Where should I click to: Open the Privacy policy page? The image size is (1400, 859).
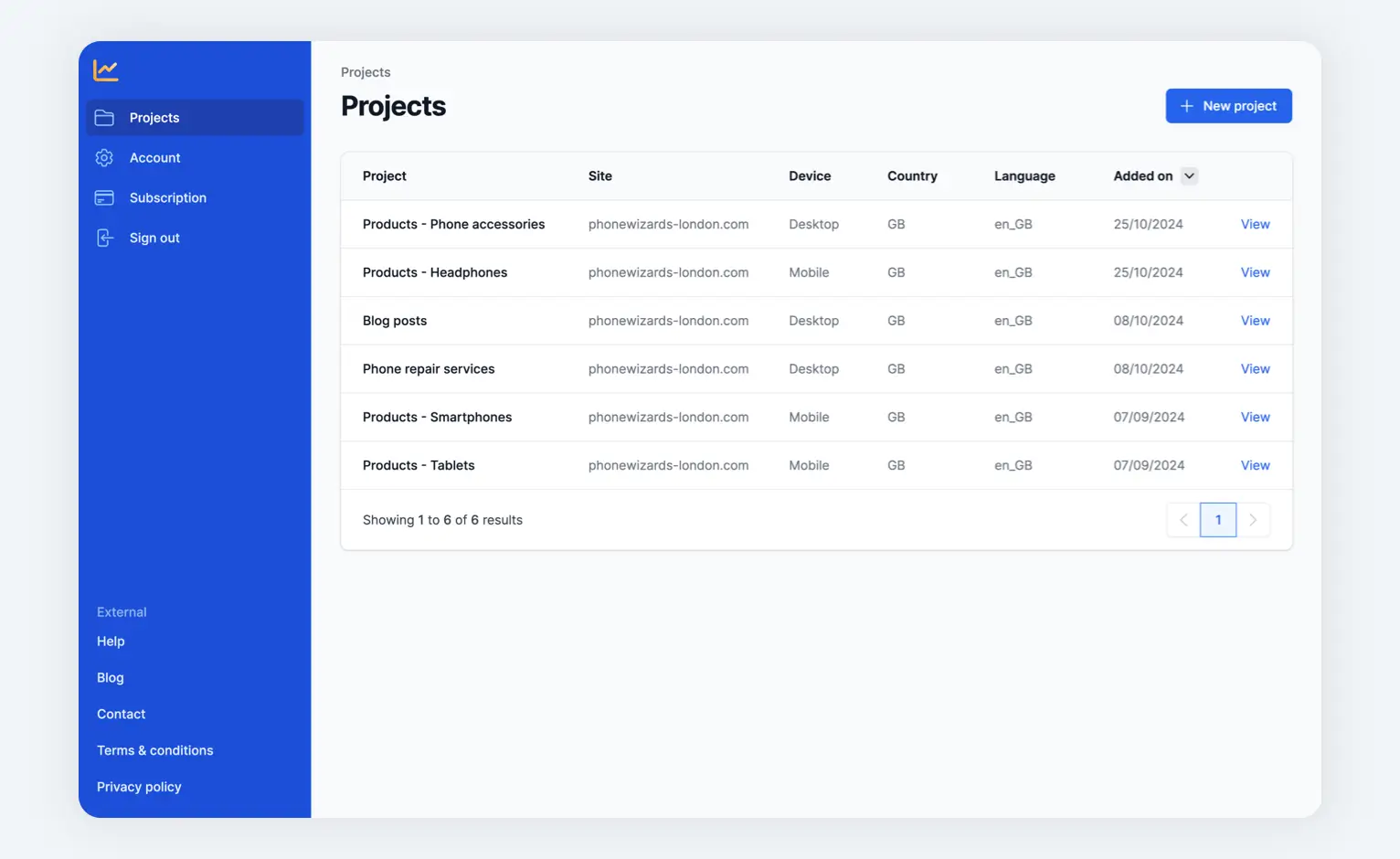click(138, 786)
